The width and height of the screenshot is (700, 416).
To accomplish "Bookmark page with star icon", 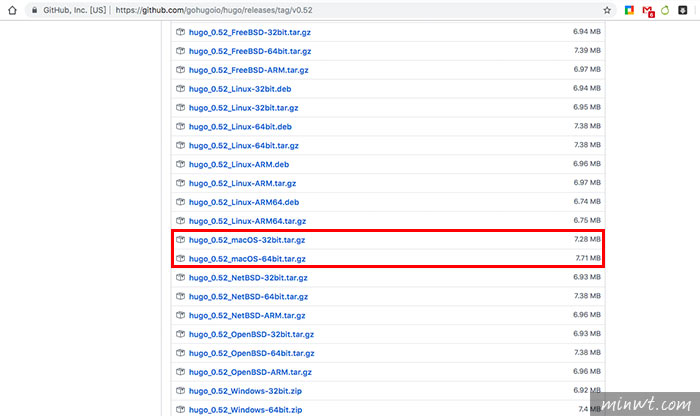I will (x=607, y=10).
